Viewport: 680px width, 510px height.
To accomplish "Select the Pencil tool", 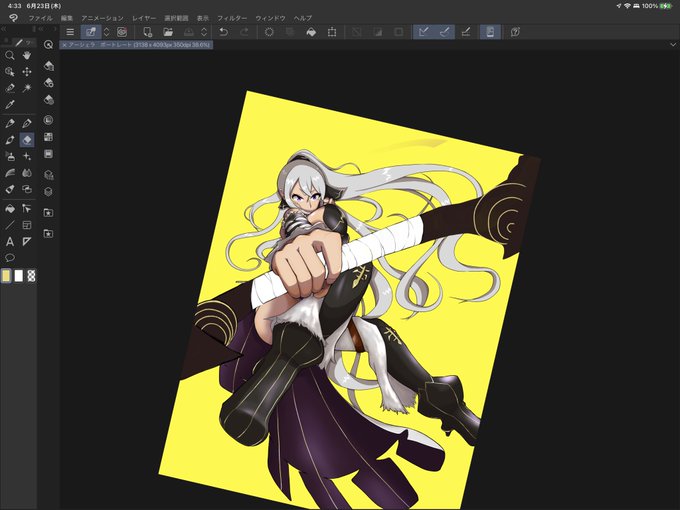I will coord(27,124).
